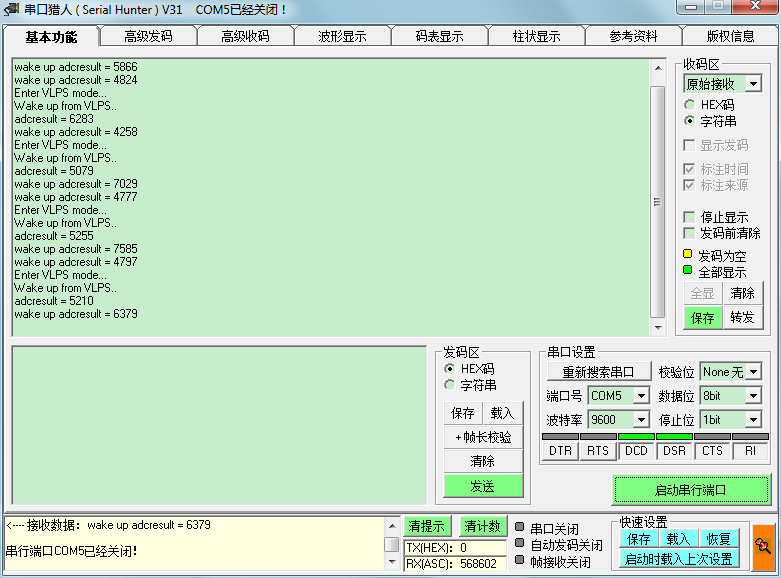Click 清除 in the send area

[x=483, y=461]
